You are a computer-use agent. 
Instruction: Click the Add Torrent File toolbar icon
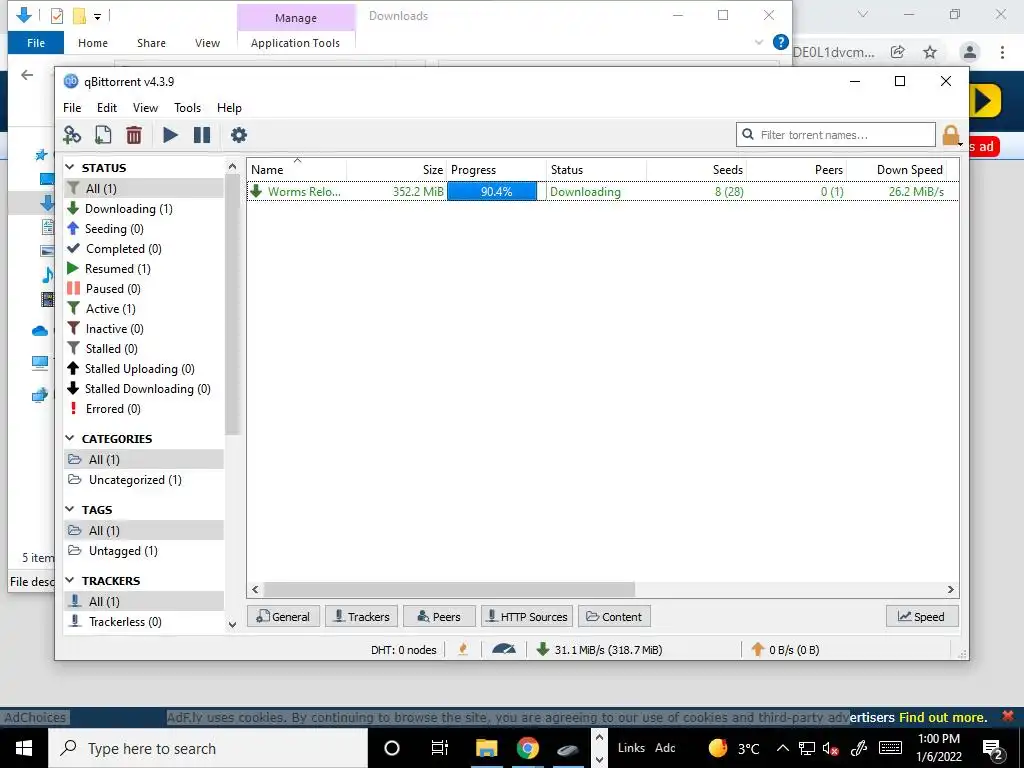pos(103,135)
